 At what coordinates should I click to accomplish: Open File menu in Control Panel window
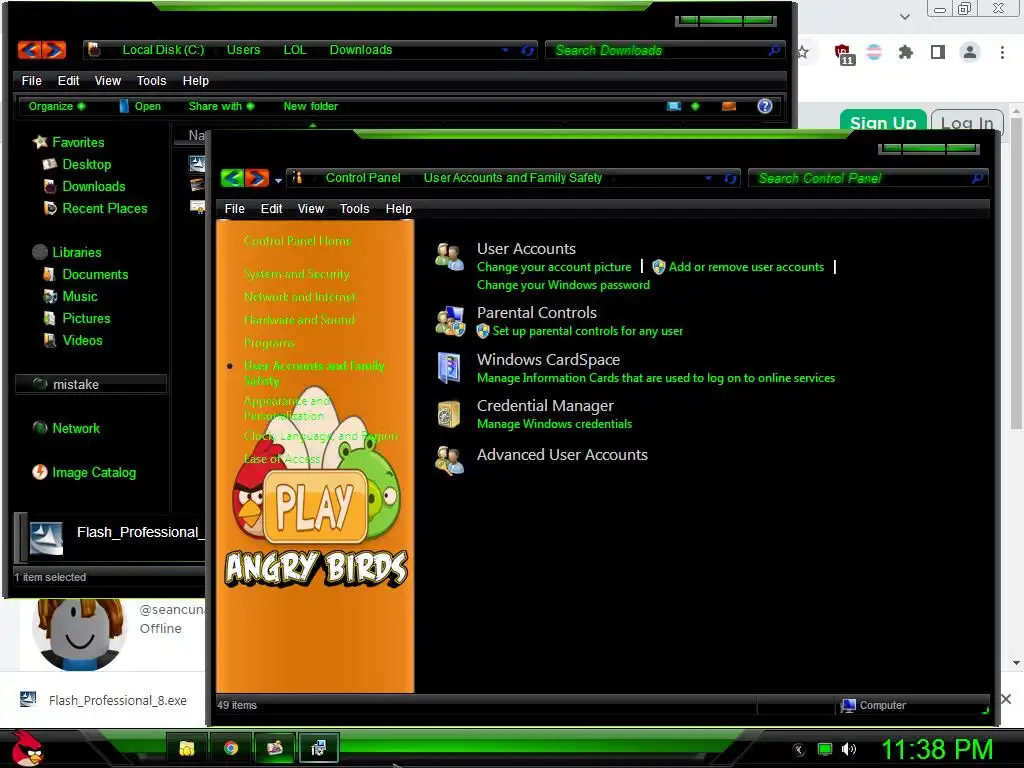(234, 208)
